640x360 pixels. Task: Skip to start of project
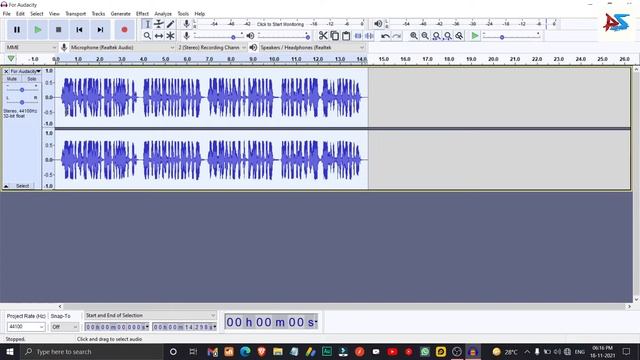[x=79, y=30]
